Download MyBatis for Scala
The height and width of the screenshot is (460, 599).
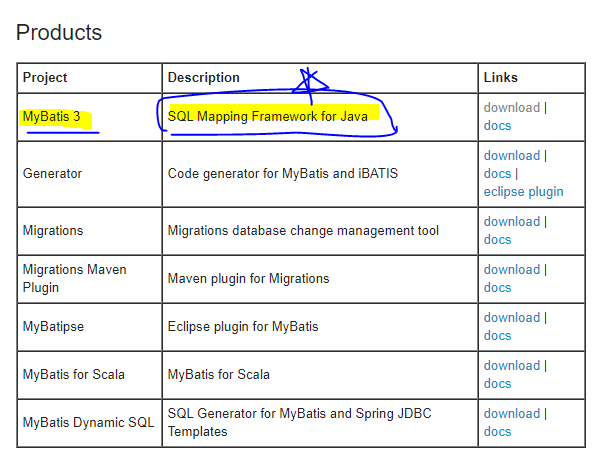[x=512, y=366]
